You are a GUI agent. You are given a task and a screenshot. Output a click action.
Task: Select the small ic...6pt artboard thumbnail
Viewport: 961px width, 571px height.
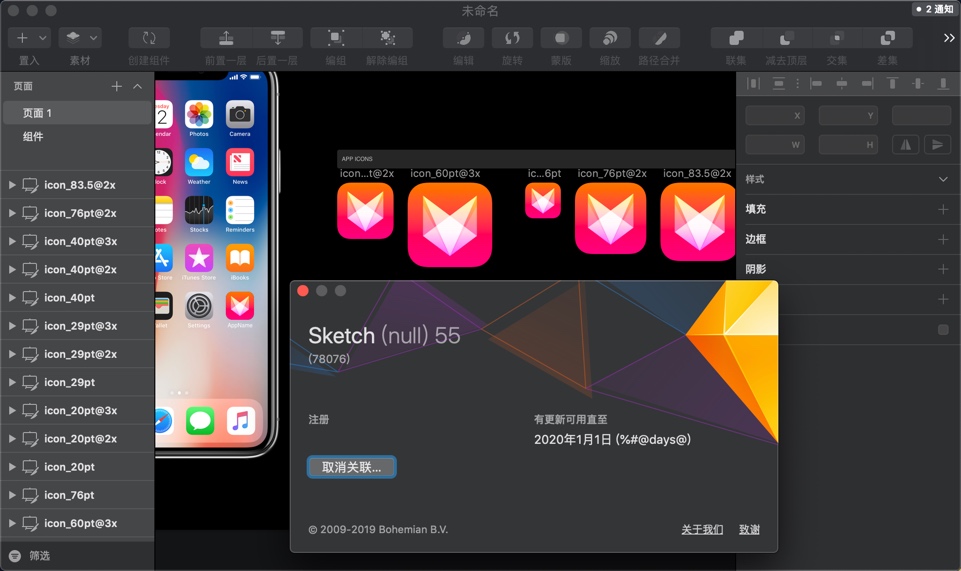tap(543, 200)
